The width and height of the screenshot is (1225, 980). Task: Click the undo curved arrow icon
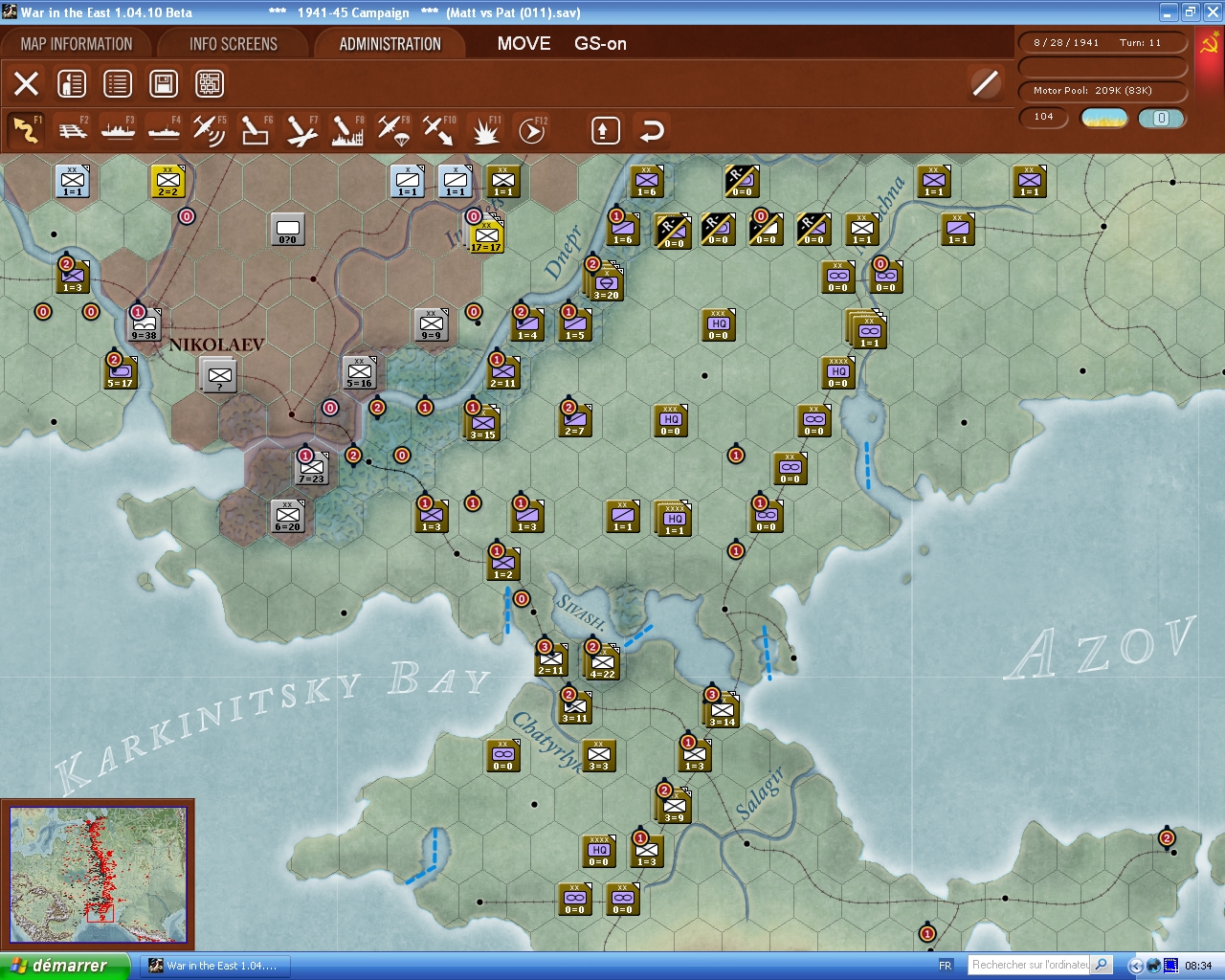point(652,130)
